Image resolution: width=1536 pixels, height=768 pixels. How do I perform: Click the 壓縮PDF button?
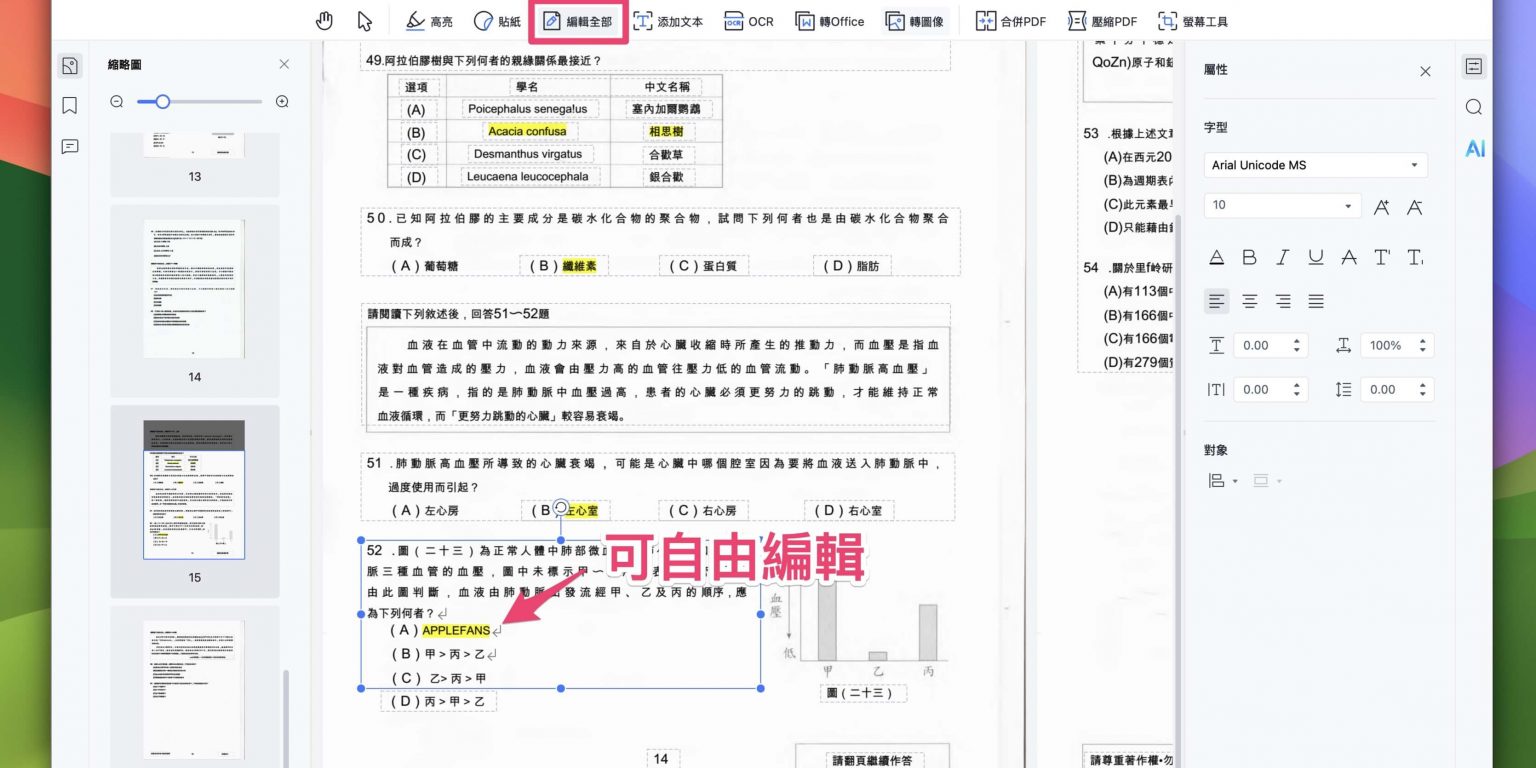point(1102,21)
